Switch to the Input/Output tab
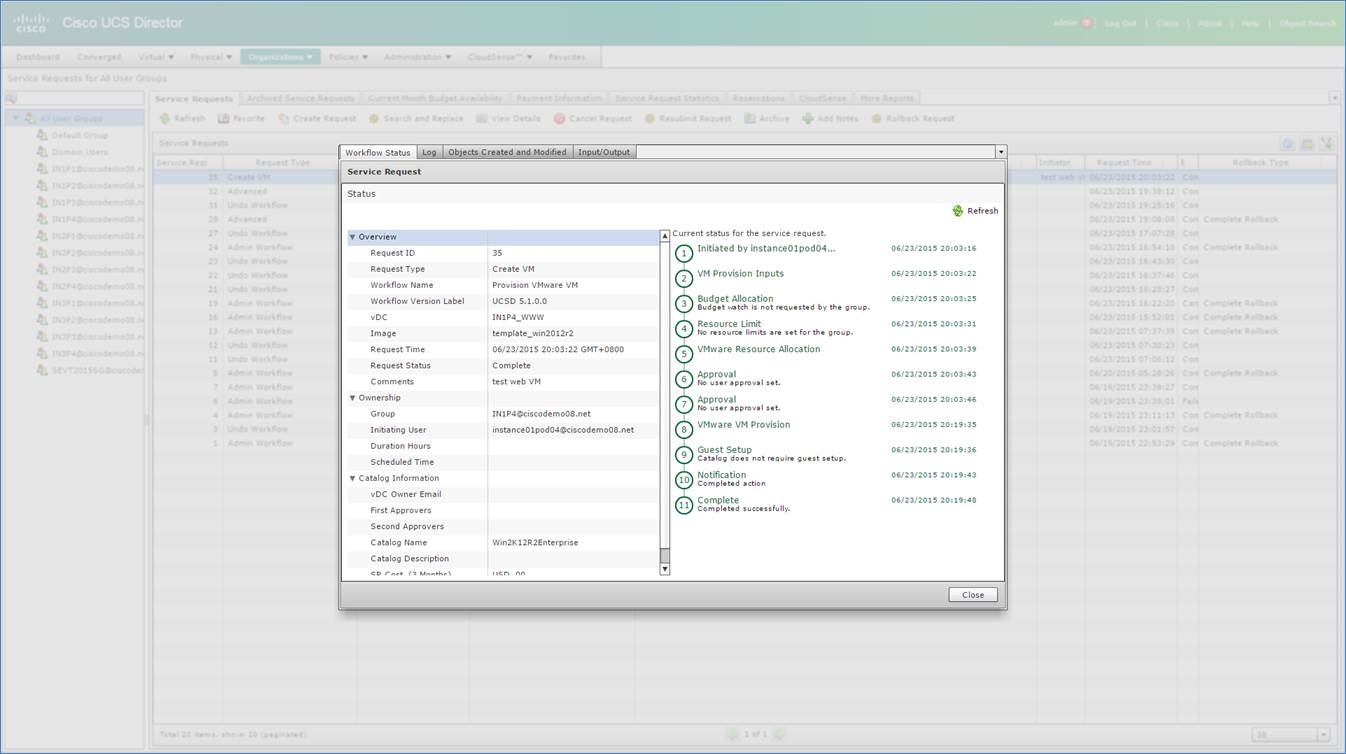 (604, 152)
